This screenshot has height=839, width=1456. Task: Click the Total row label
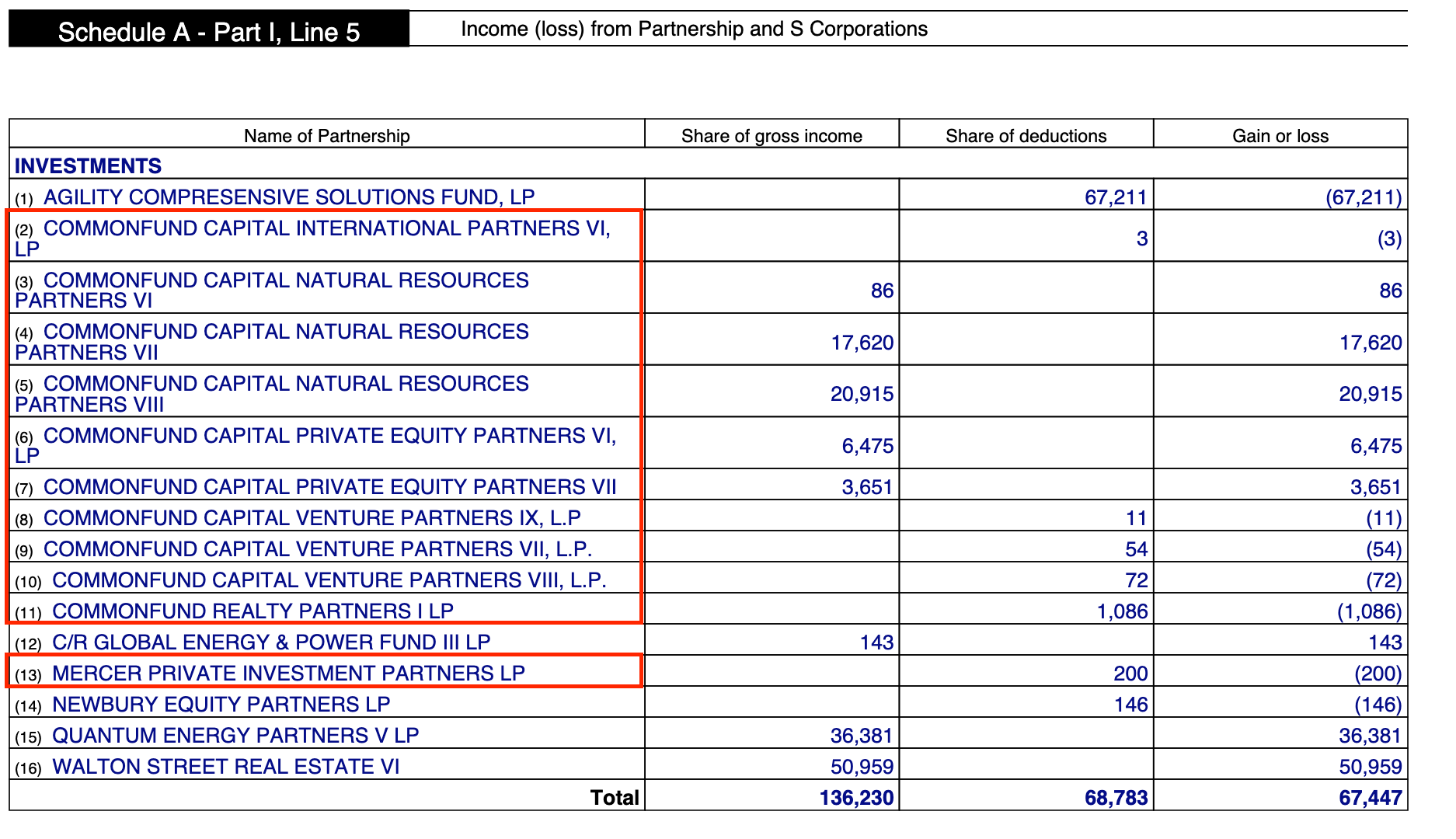615,798
